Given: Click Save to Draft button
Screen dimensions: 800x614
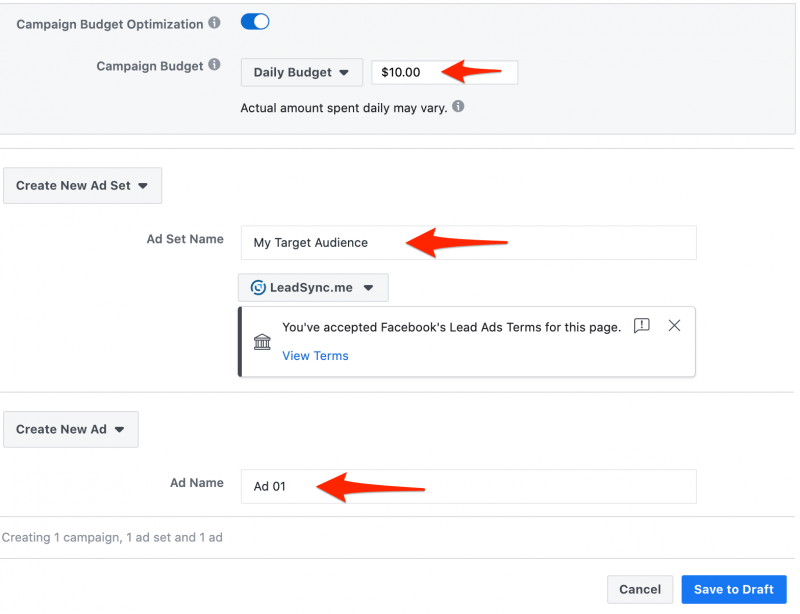Looking at the screenshot, I should [734, 590].
